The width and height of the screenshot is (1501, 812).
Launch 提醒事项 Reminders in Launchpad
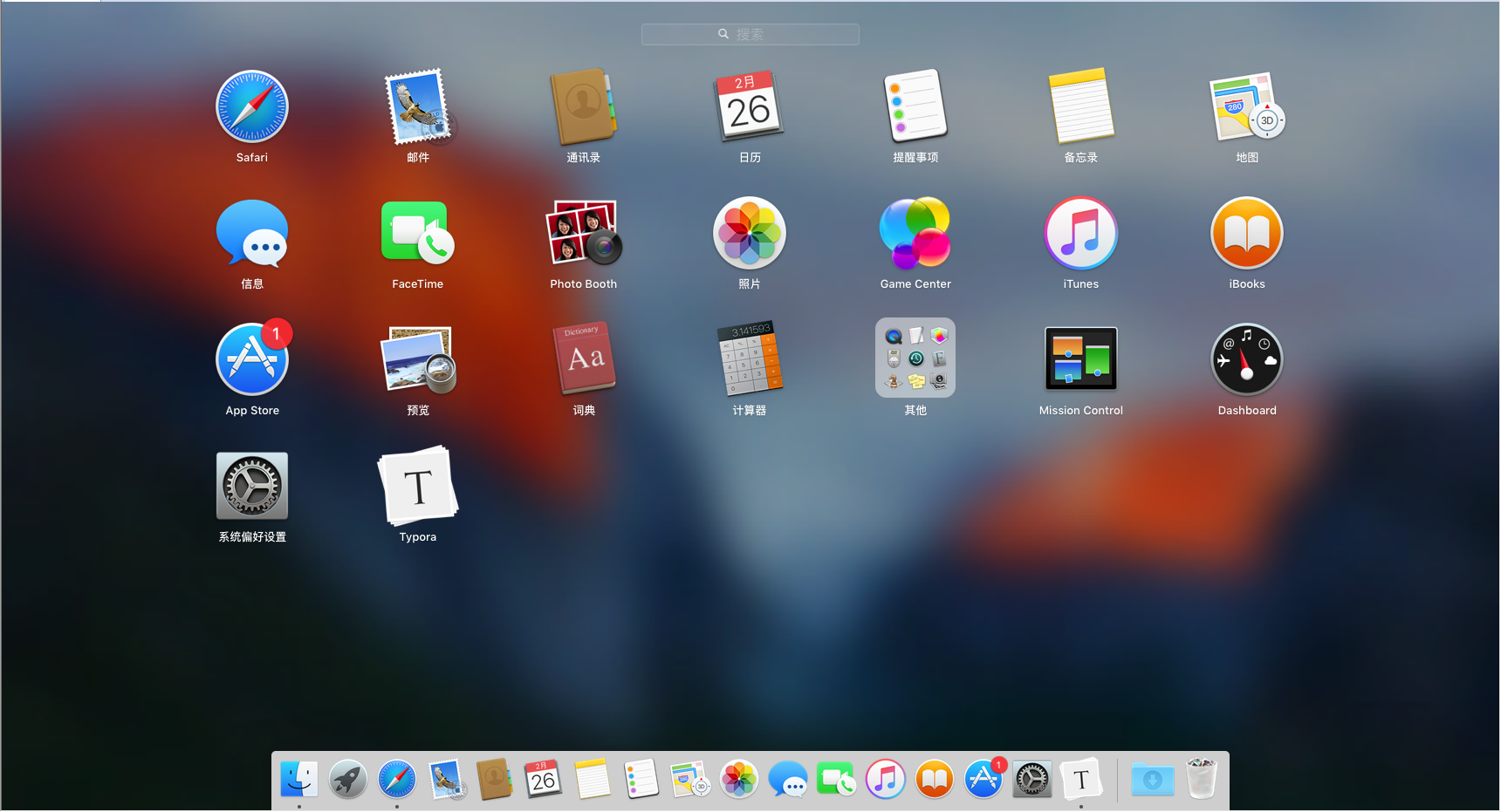point(915,107)
